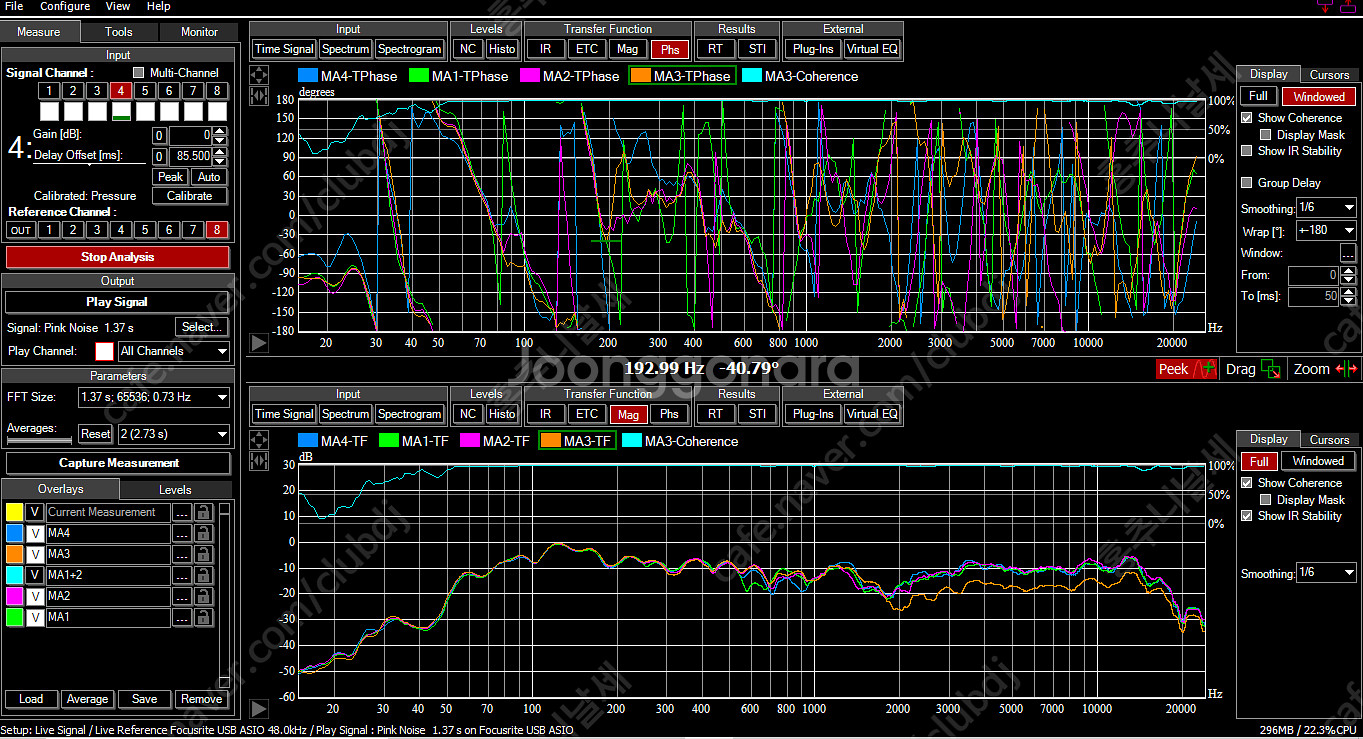1363x739 pixels.
Task: Toggle the Multi-Channel checkbox
Action: (x=139, y=73)
